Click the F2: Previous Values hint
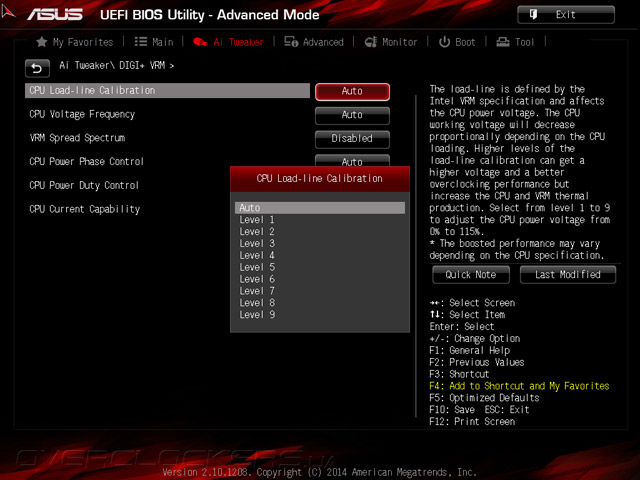The width and height of the screenshot is (640, 480). click(477, 362)
